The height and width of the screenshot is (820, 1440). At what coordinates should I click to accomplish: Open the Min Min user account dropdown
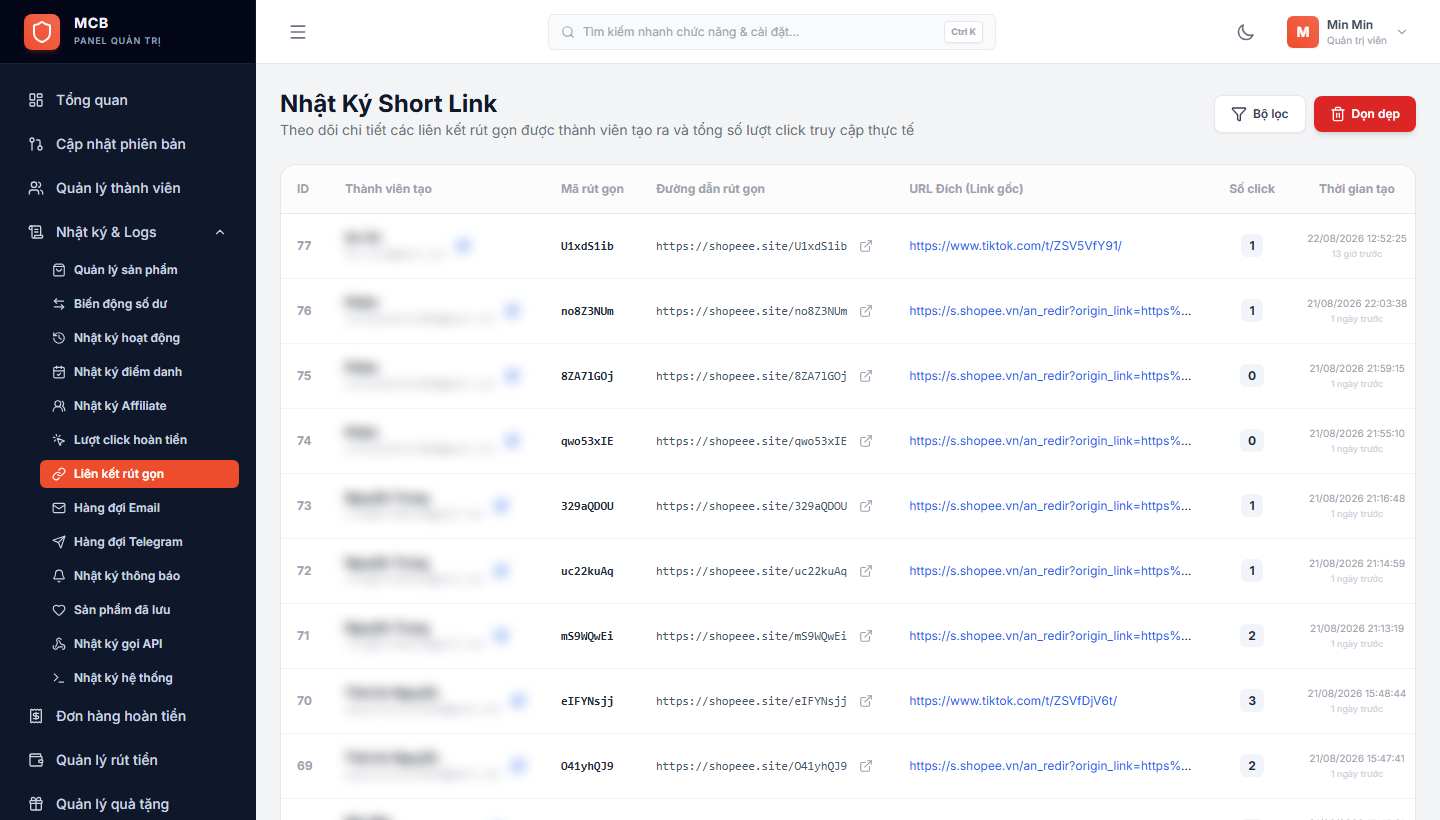pyautogui.click(x=1347, y=32)
